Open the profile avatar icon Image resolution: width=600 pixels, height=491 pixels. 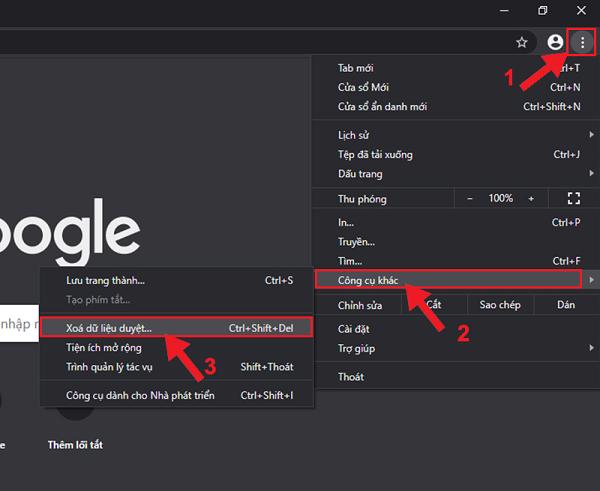(556, 42)
